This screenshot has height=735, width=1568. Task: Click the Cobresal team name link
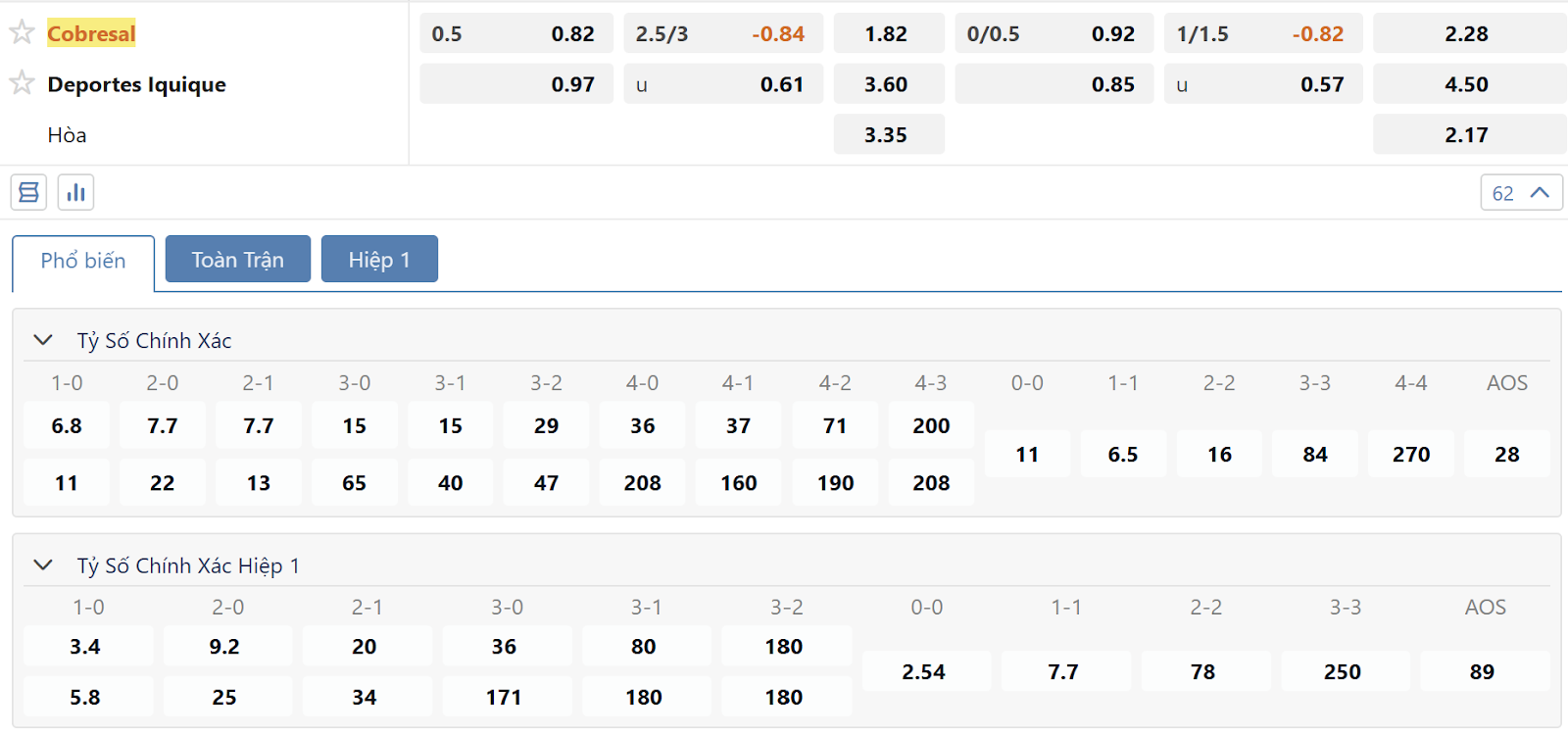[91, 33]
